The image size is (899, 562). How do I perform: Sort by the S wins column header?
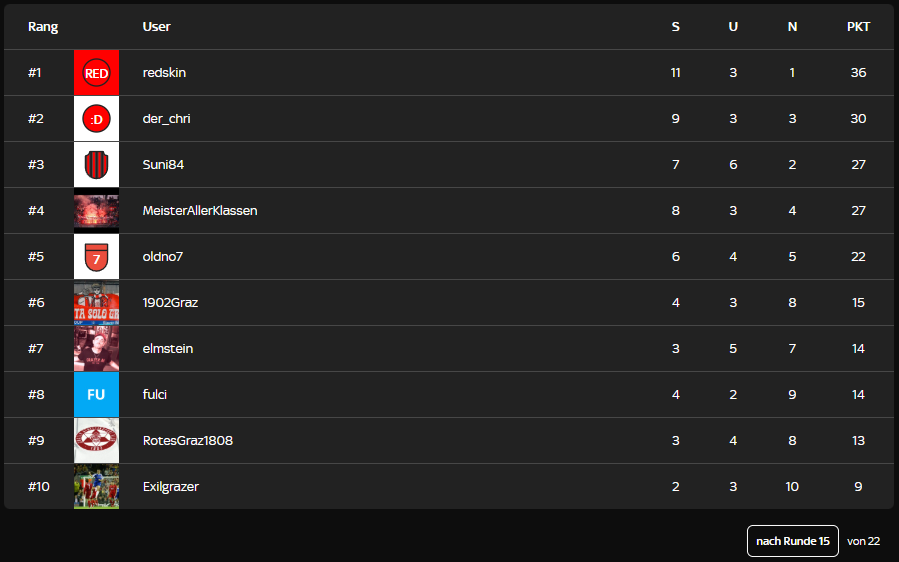(x=676, y=27)
